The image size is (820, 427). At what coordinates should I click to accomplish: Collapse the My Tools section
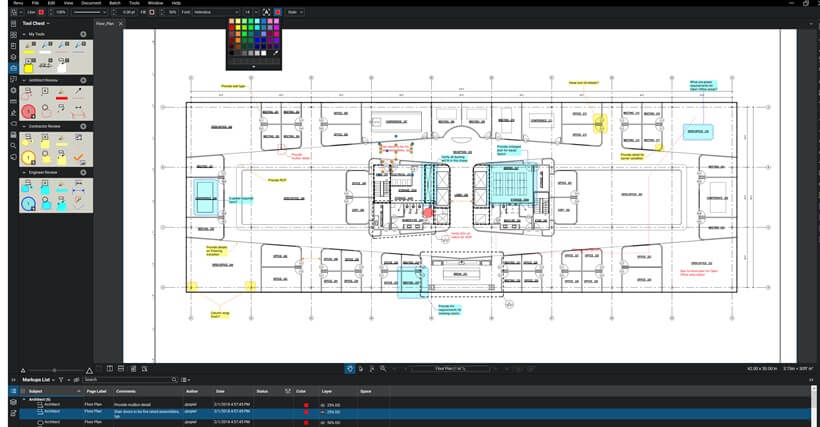pos(24,34)
